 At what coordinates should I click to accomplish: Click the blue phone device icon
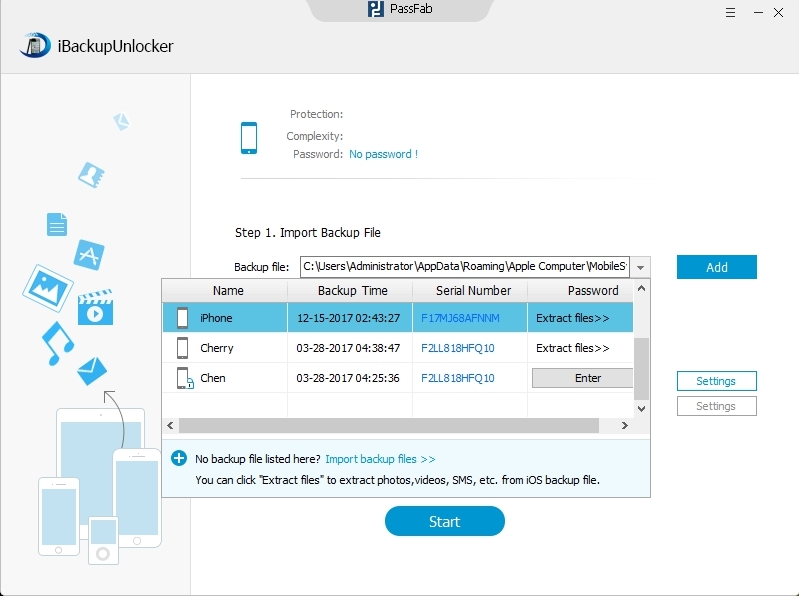(x=249, y=138)
